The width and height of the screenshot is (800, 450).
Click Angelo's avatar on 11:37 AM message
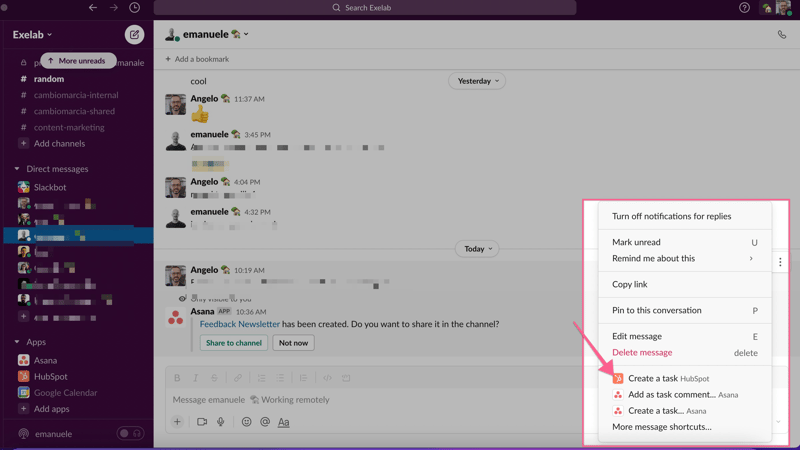[x=176, y=104]
